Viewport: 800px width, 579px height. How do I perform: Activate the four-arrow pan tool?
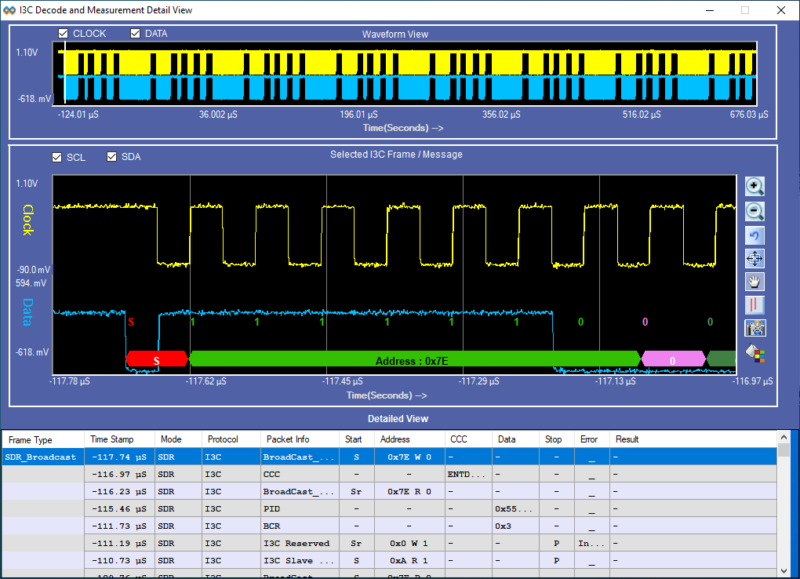[x=754, y=258]
